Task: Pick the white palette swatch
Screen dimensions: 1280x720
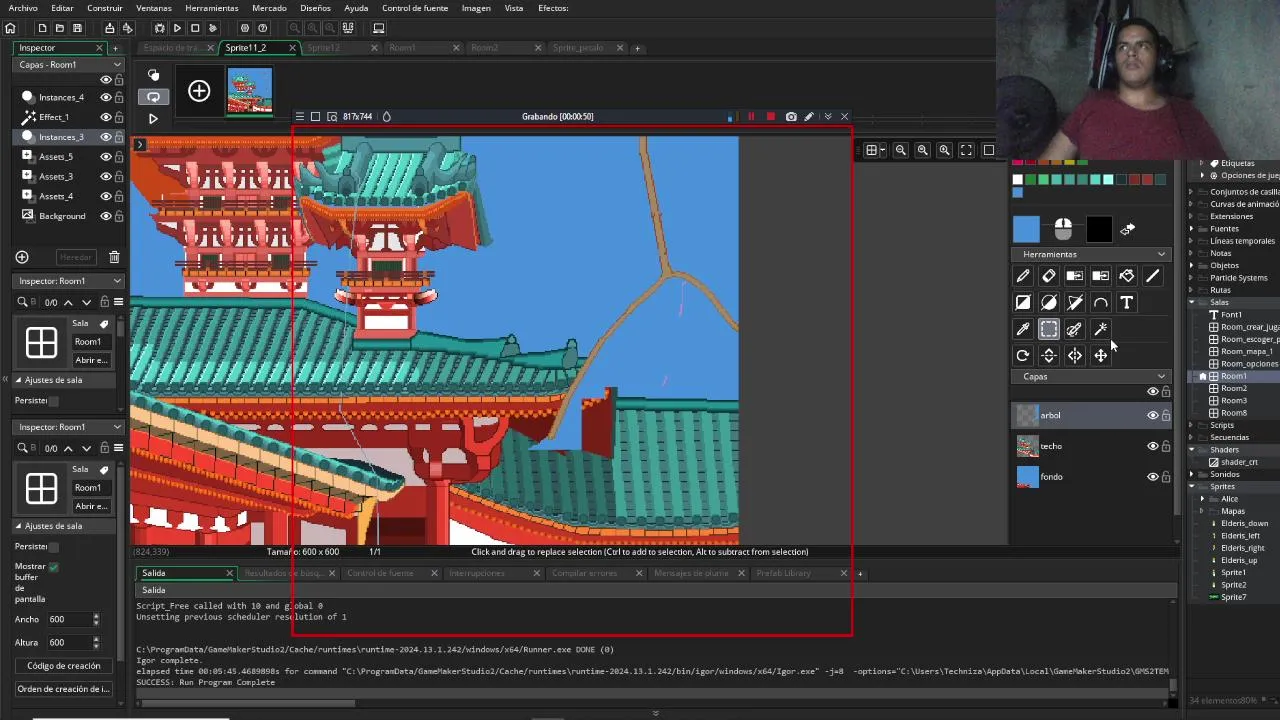Action: (1018, 180)
